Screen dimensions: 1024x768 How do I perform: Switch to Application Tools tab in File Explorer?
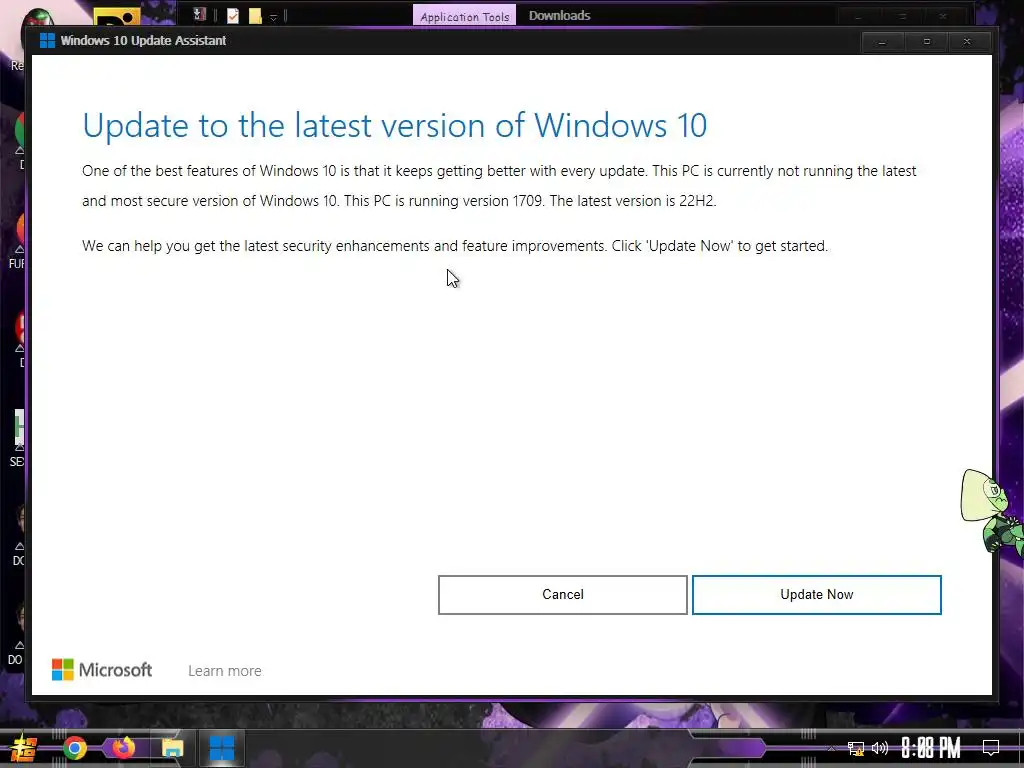[x=464, y=16]
